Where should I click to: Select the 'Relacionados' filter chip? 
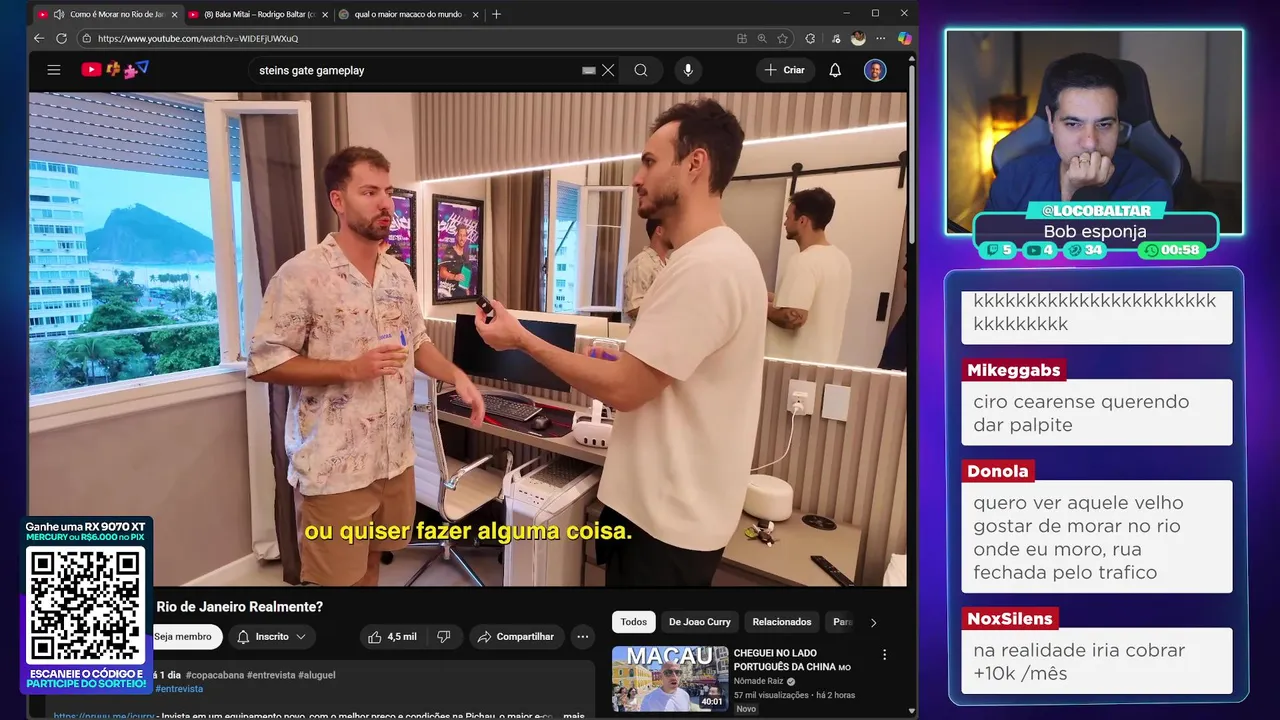point(782,622)
